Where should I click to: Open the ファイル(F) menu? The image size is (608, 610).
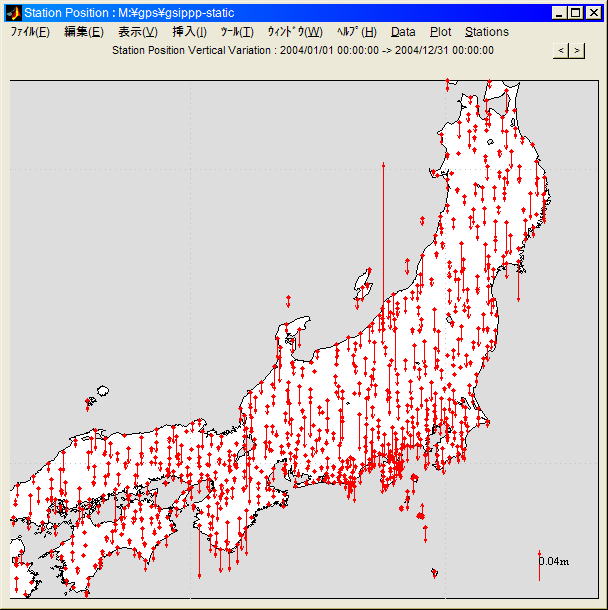click(x=30, y=32)
